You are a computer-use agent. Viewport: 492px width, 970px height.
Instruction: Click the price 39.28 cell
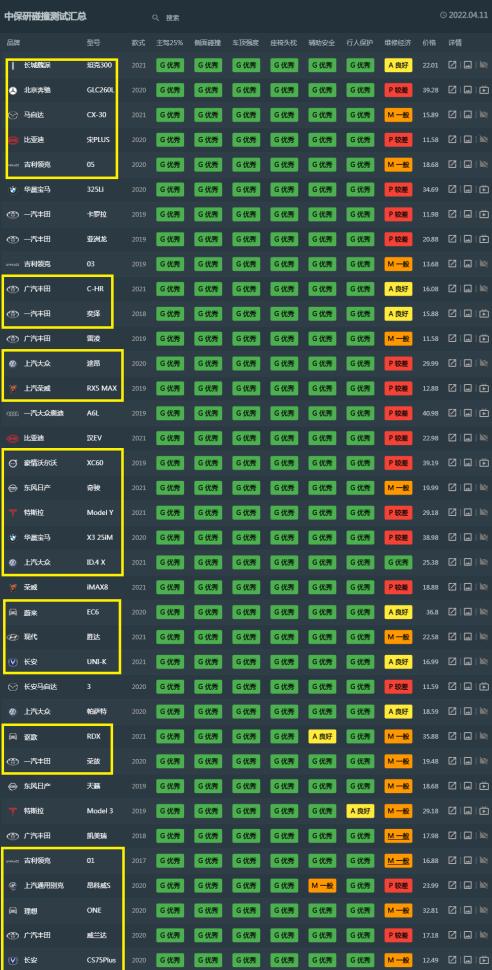pyautogui.click(x=430, y=90)
